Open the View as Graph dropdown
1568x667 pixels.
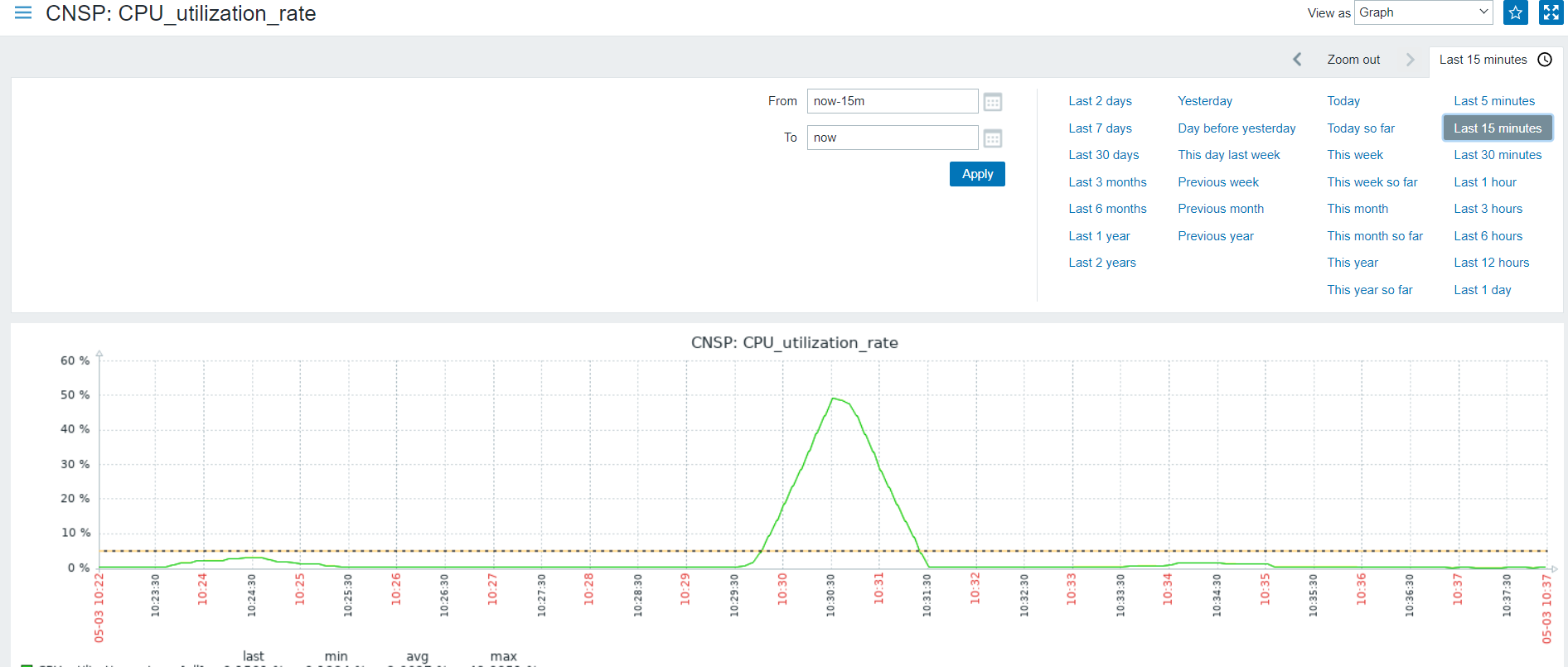coord(1423,12)
